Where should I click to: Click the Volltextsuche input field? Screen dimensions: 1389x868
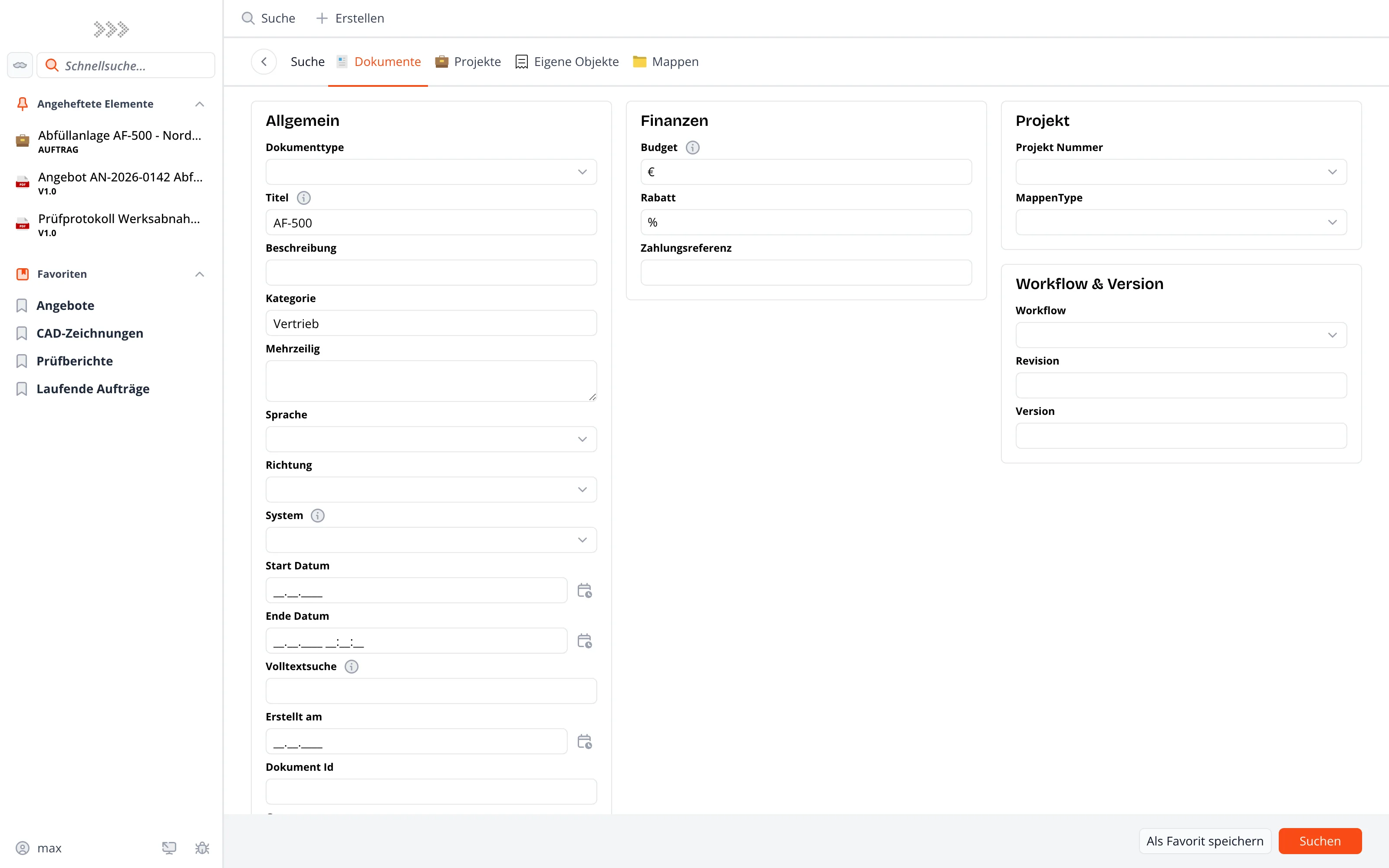tap(431, 691)
